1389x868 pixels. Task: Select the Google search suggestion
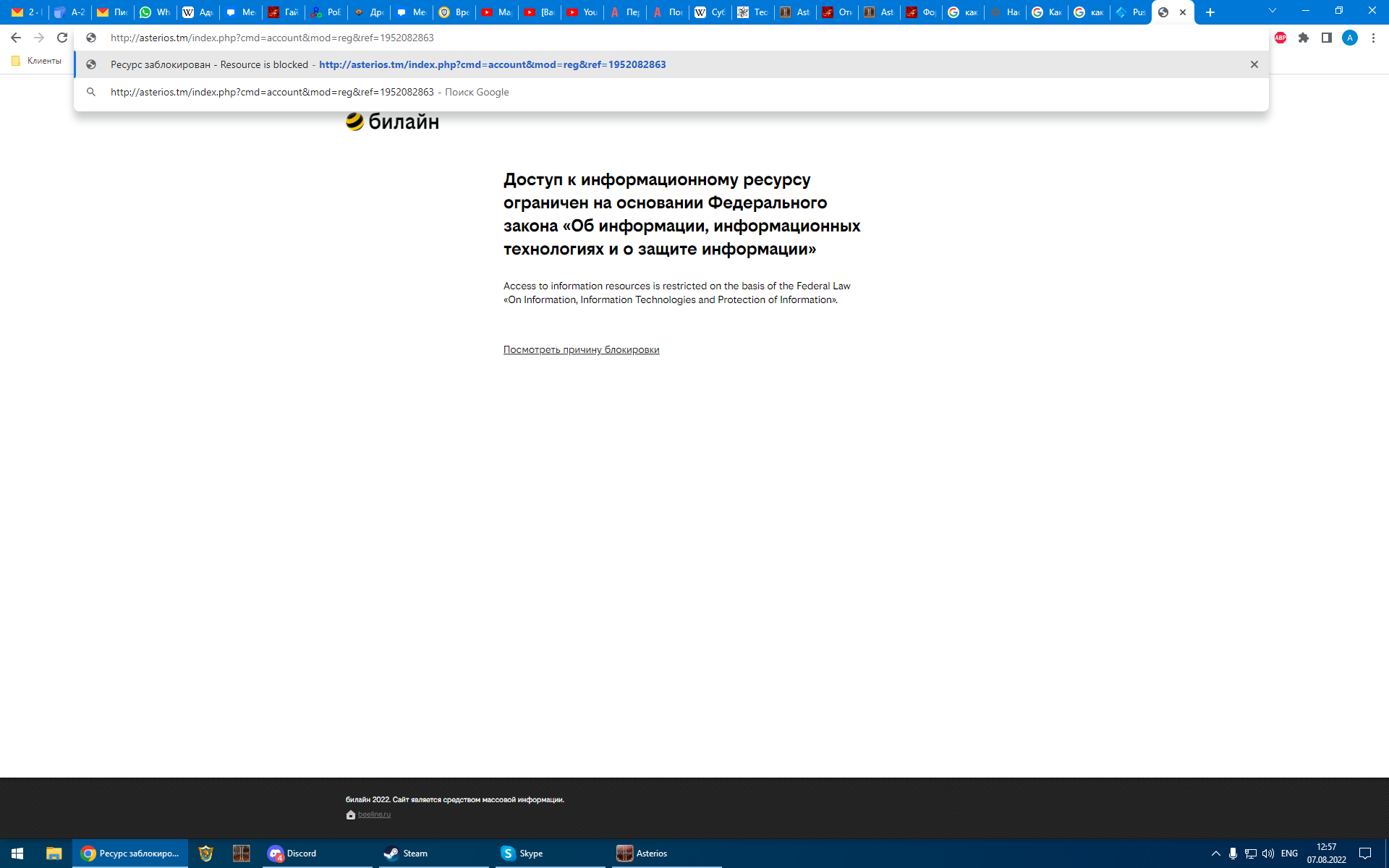click(310, 92)
